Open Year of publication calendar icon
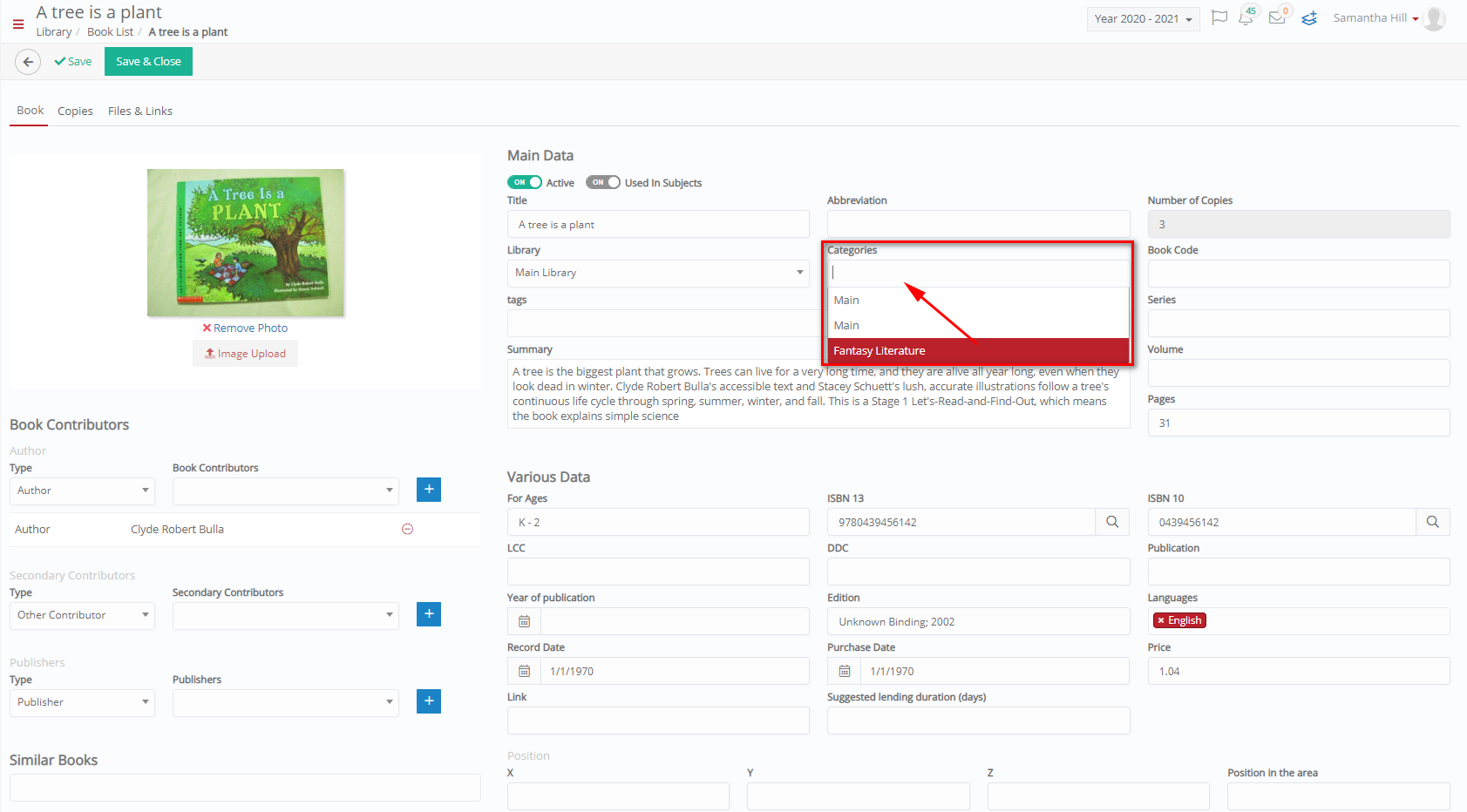Viewport: 1467px width, 812px height. coord(524,621)
